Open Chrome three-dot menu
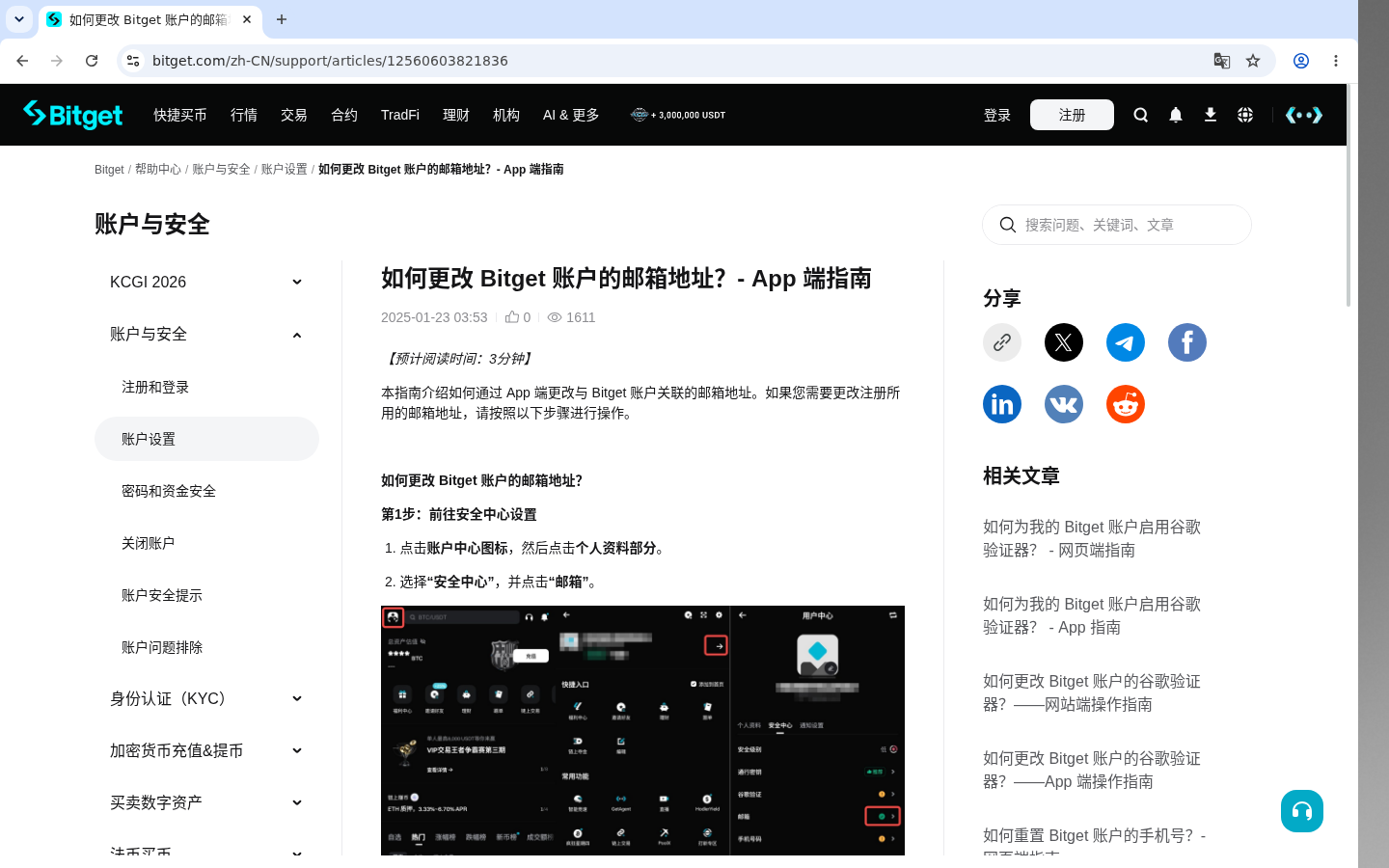Image resolution: width=1389 pixels, height=868 pixels. 1336,61
